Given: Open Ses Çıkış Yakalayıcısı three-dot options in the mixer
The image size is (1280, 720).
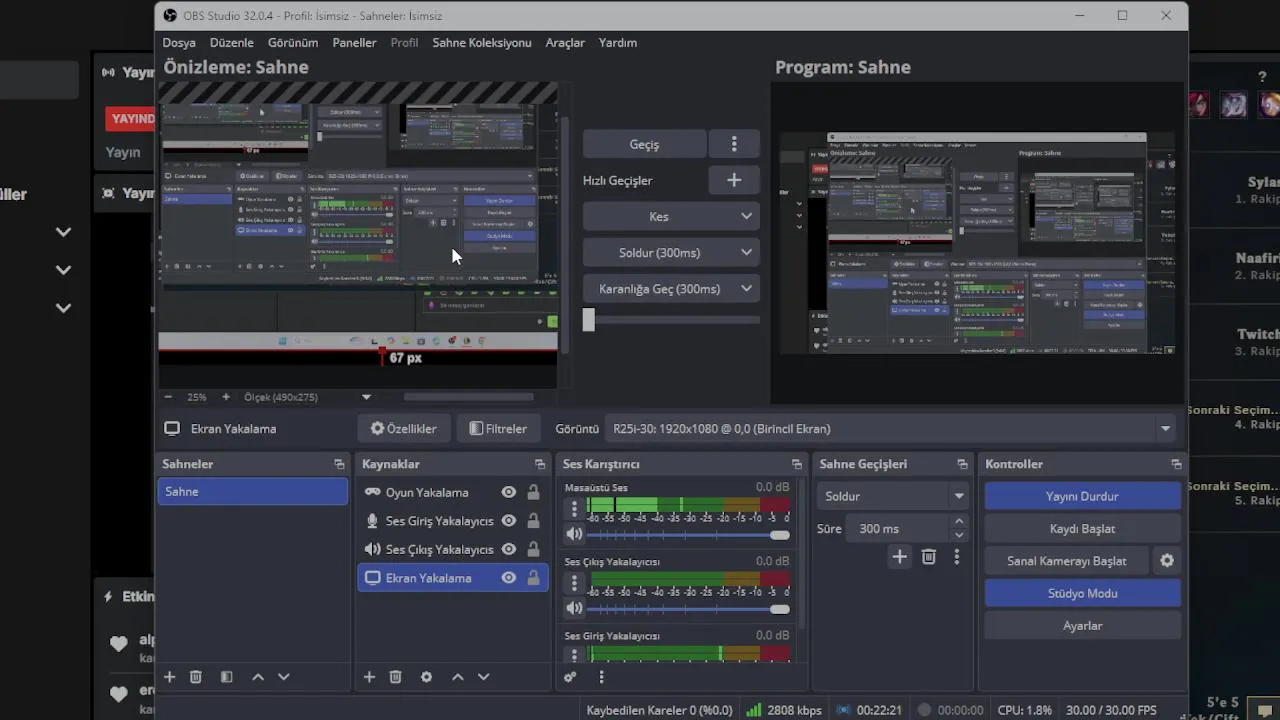Looking at the screenshot, I should 574,583.
